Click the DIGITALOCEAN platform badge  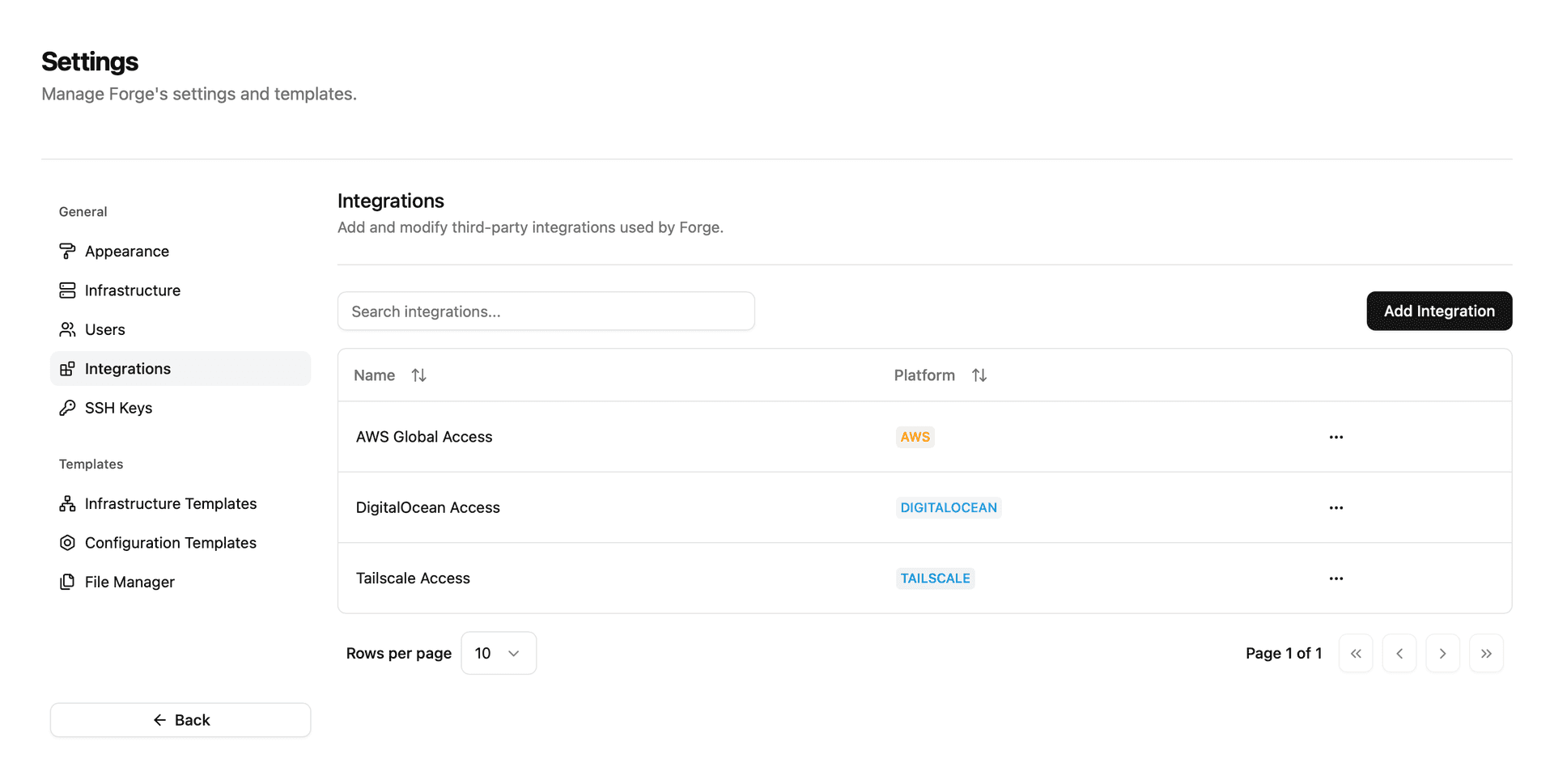(x=949, y=508)
